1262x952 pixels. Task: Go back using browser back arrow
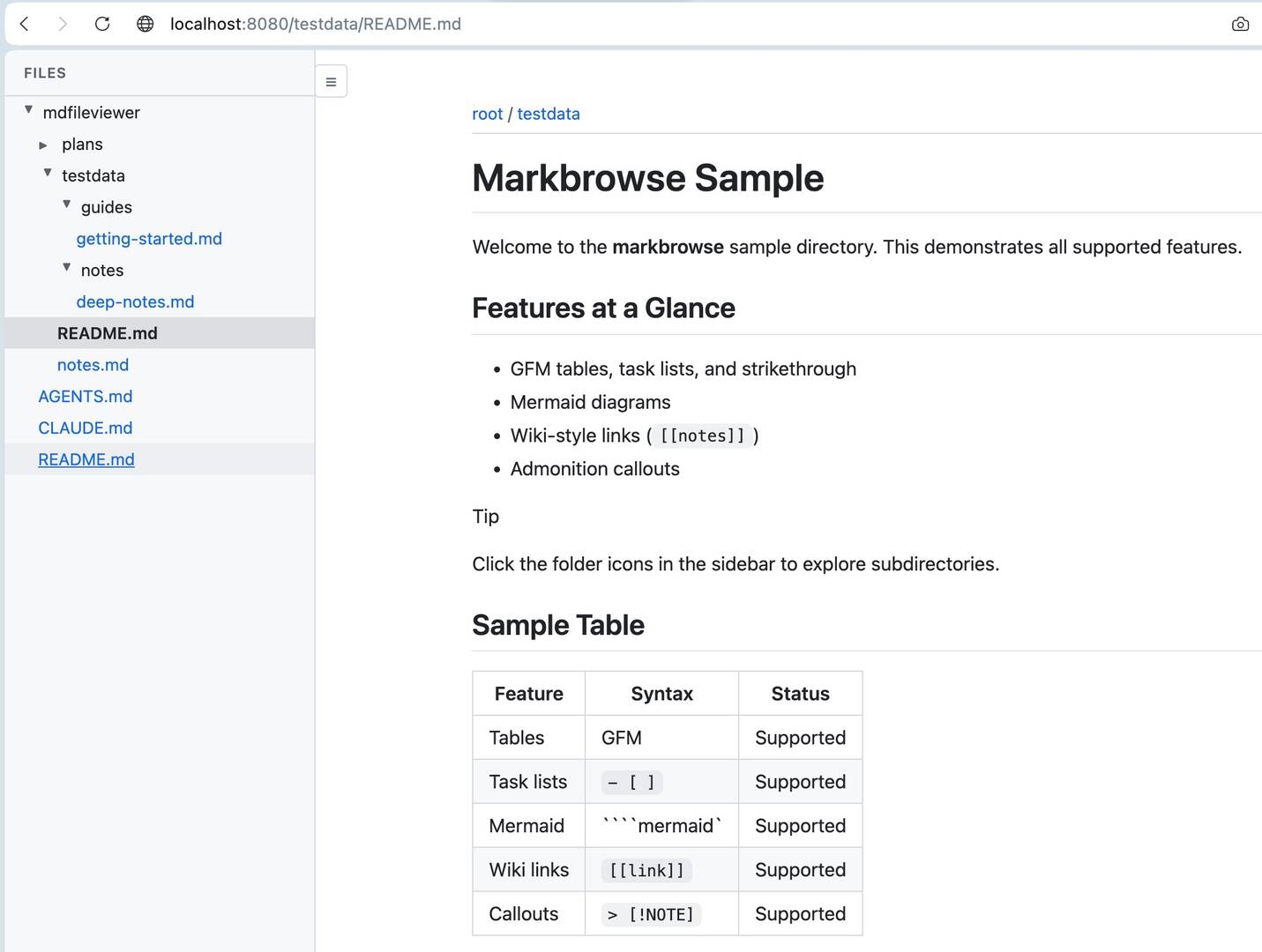click(25, 24)
